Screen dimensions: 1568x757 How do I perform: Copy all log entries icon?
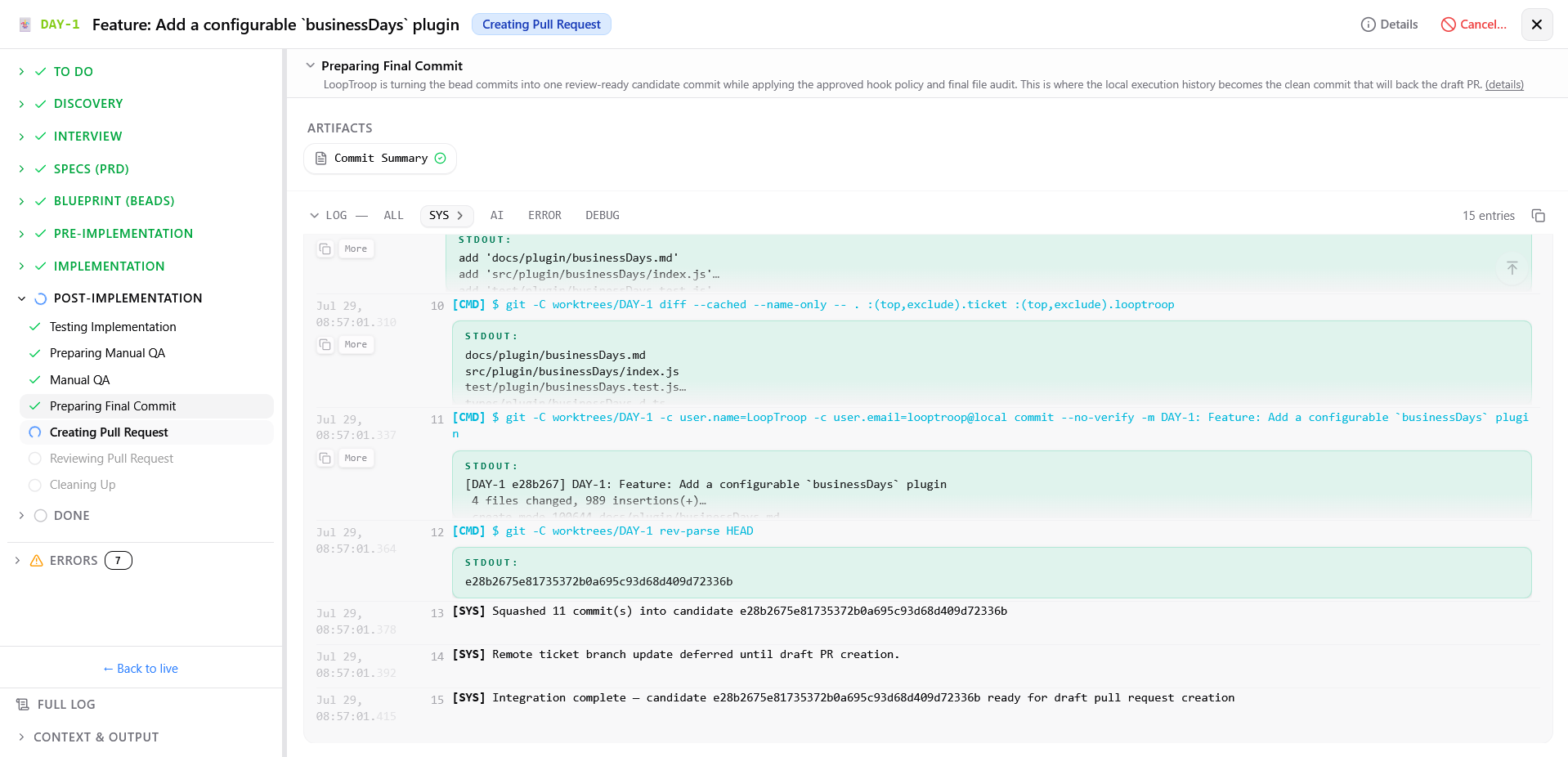point(1538,216)
